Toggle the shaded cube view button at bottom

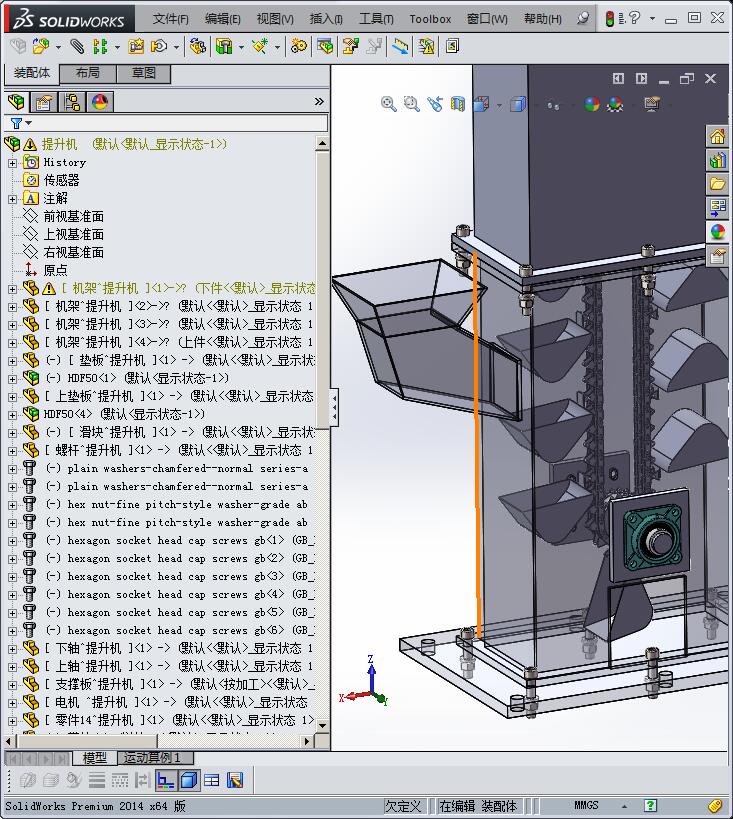(x=189, y=780)
